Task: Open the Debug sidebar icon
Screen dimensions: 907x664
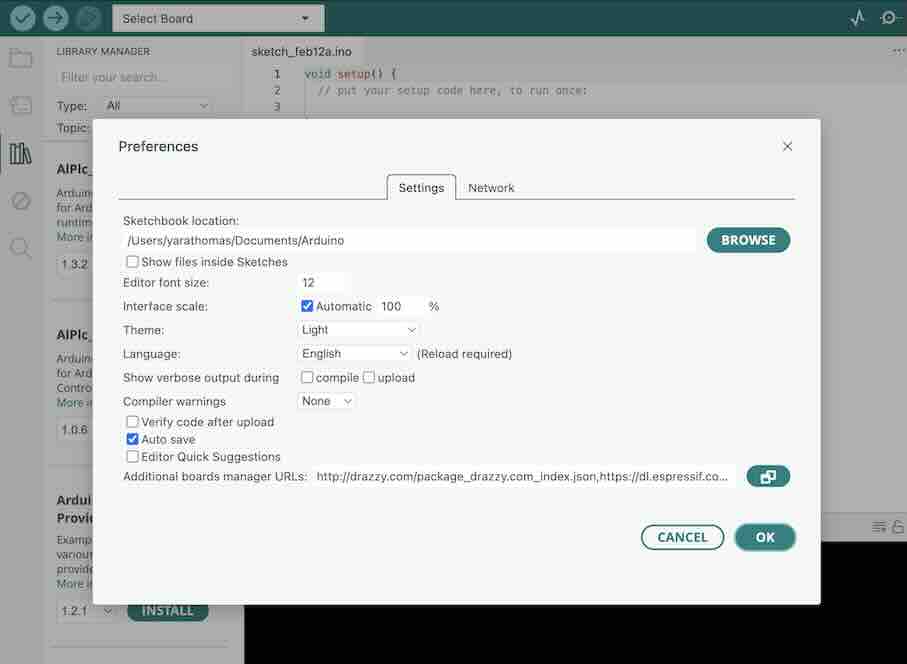Action: click(21, 201)
